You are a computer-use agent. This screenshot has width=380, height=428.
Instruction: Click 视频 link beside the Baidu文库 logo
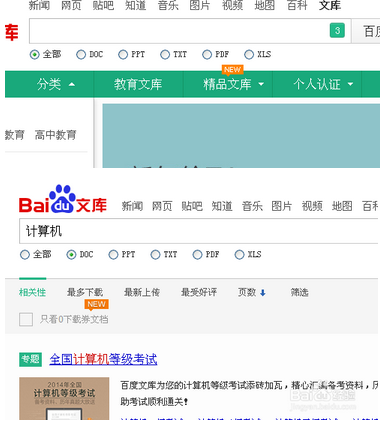pyautogui.click(x=312, y=206)
